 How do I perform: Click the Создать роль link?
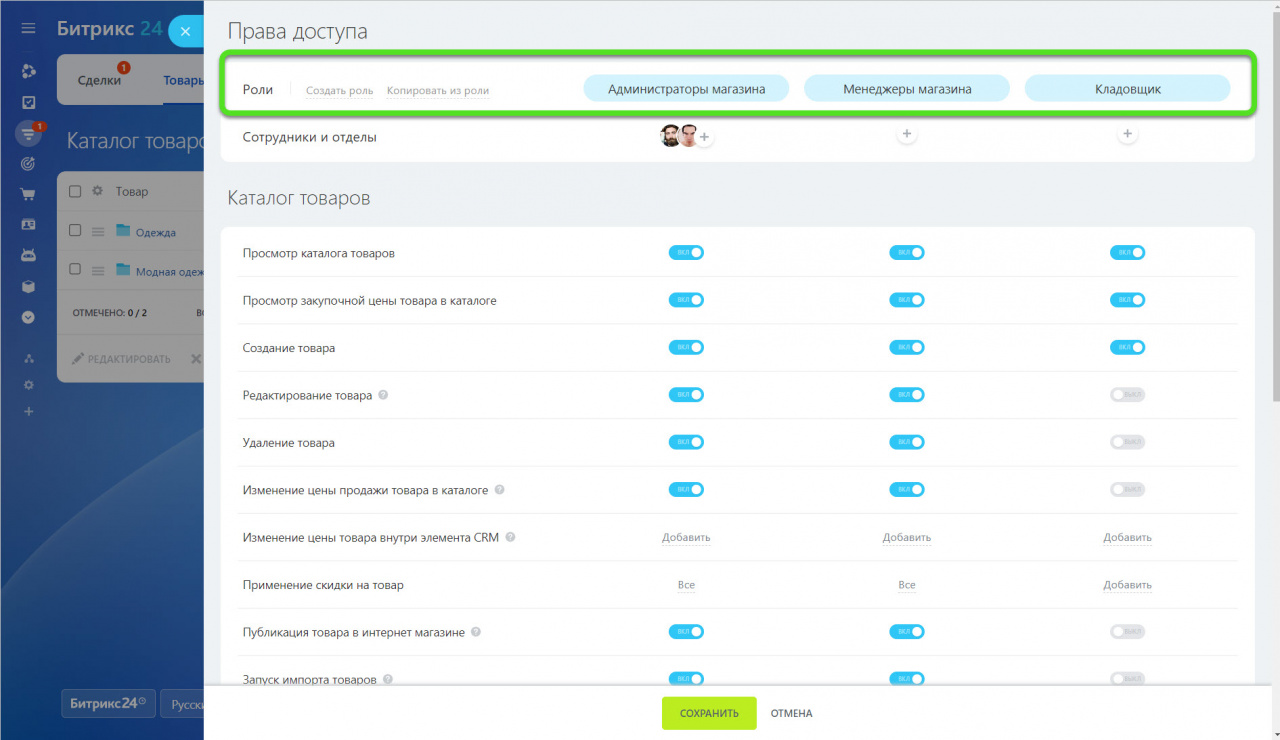(339, 91)
